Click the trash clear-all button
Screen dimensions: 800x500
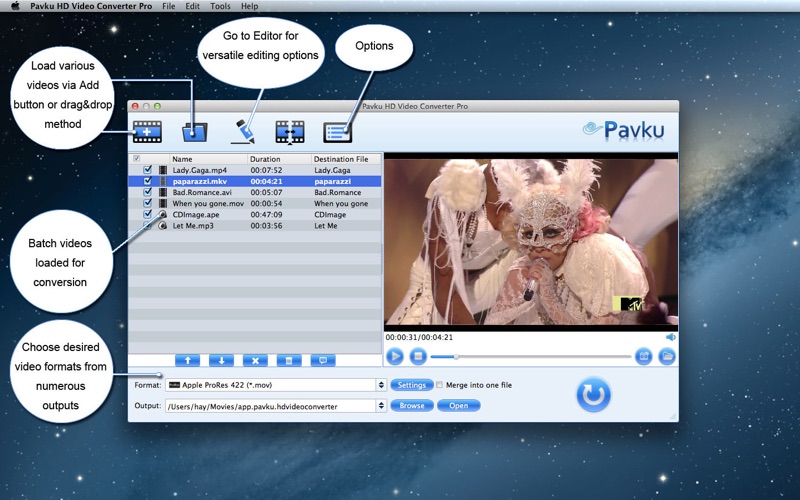coord(289,361)
